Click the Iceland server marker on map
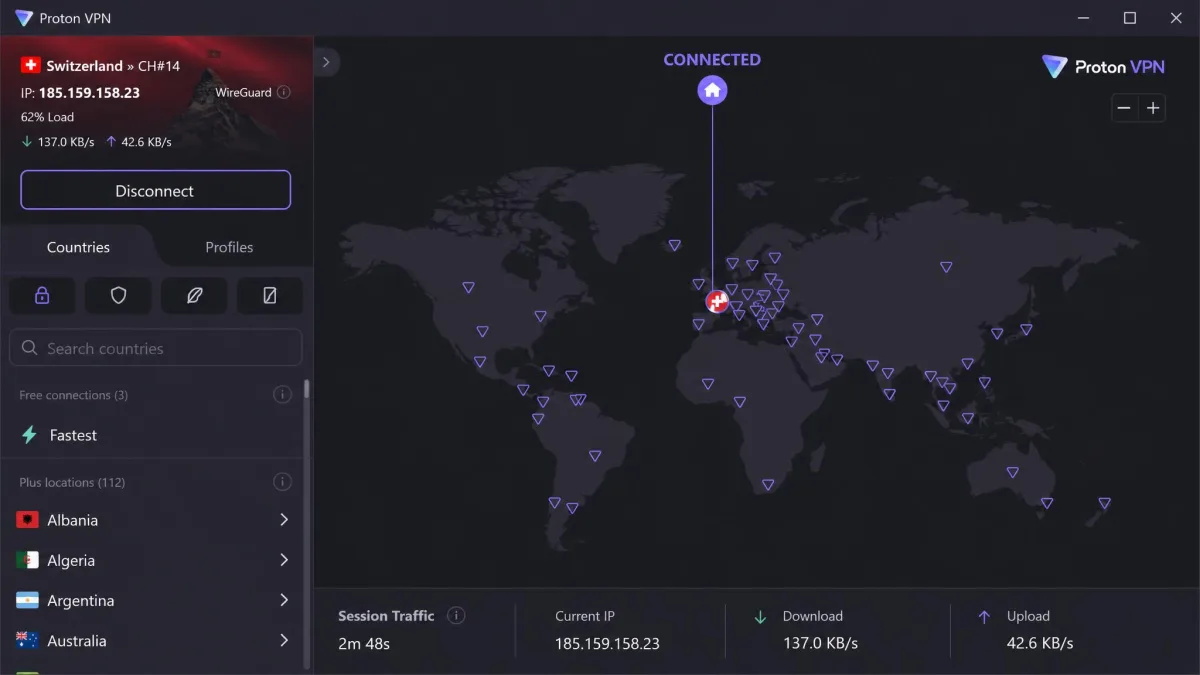 tap(674, 245)
